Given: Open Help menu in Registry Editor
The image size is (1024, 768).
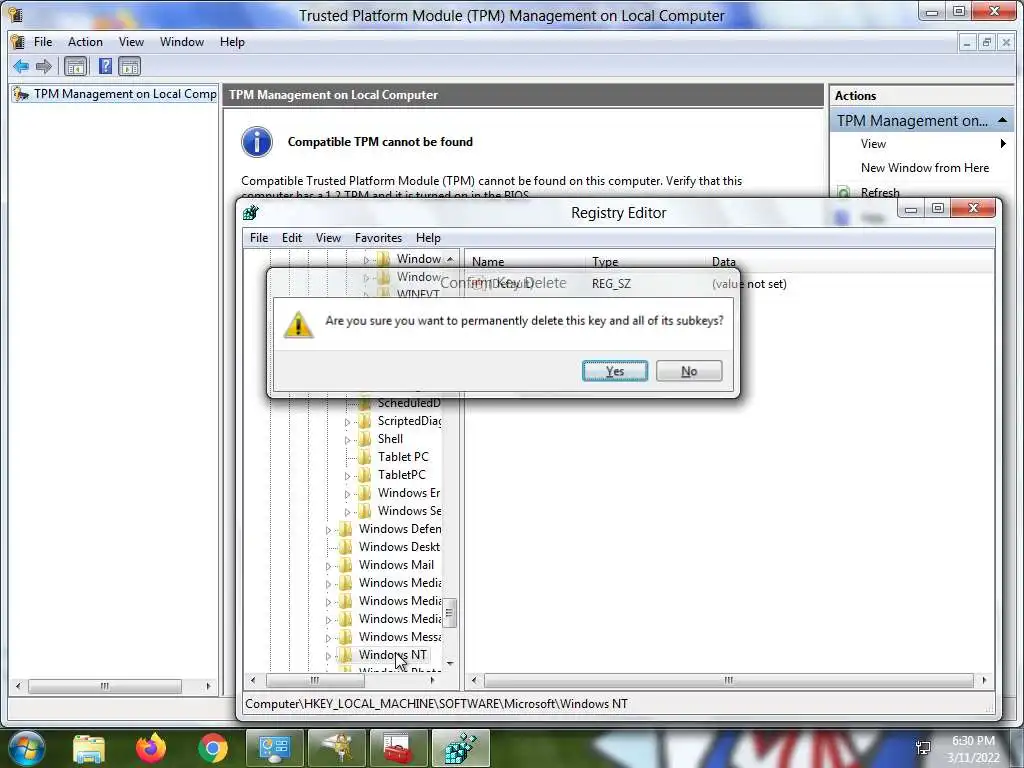Looking at the screenshot, I should point(428,238).
